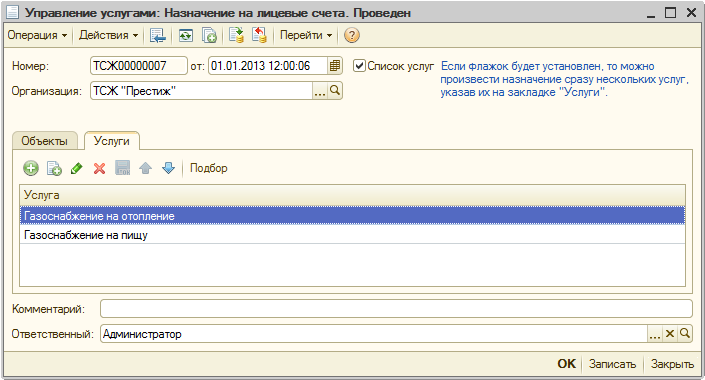Click the Услуга column header
The image size is (705, 380).
[x=352, y=195]
